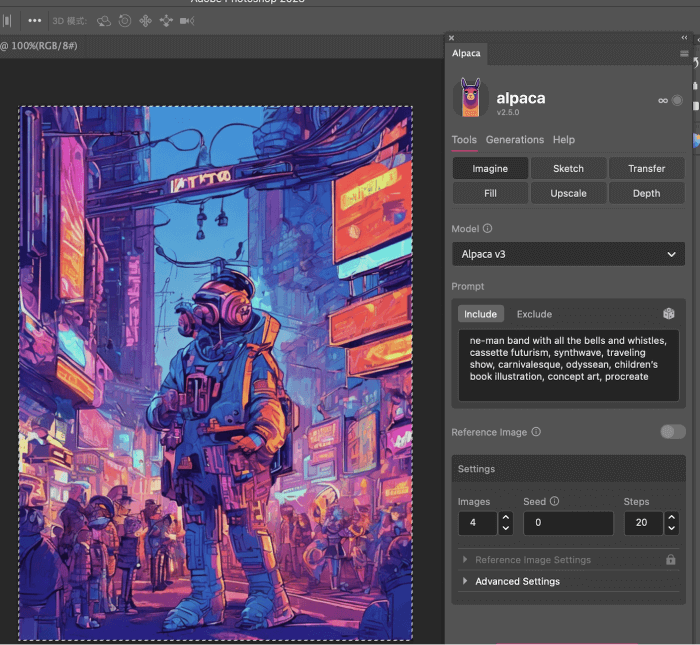Click the three-dots more options icon
Image resolution: width=700 pixels, height=645 pixels.
coord(35,20)
